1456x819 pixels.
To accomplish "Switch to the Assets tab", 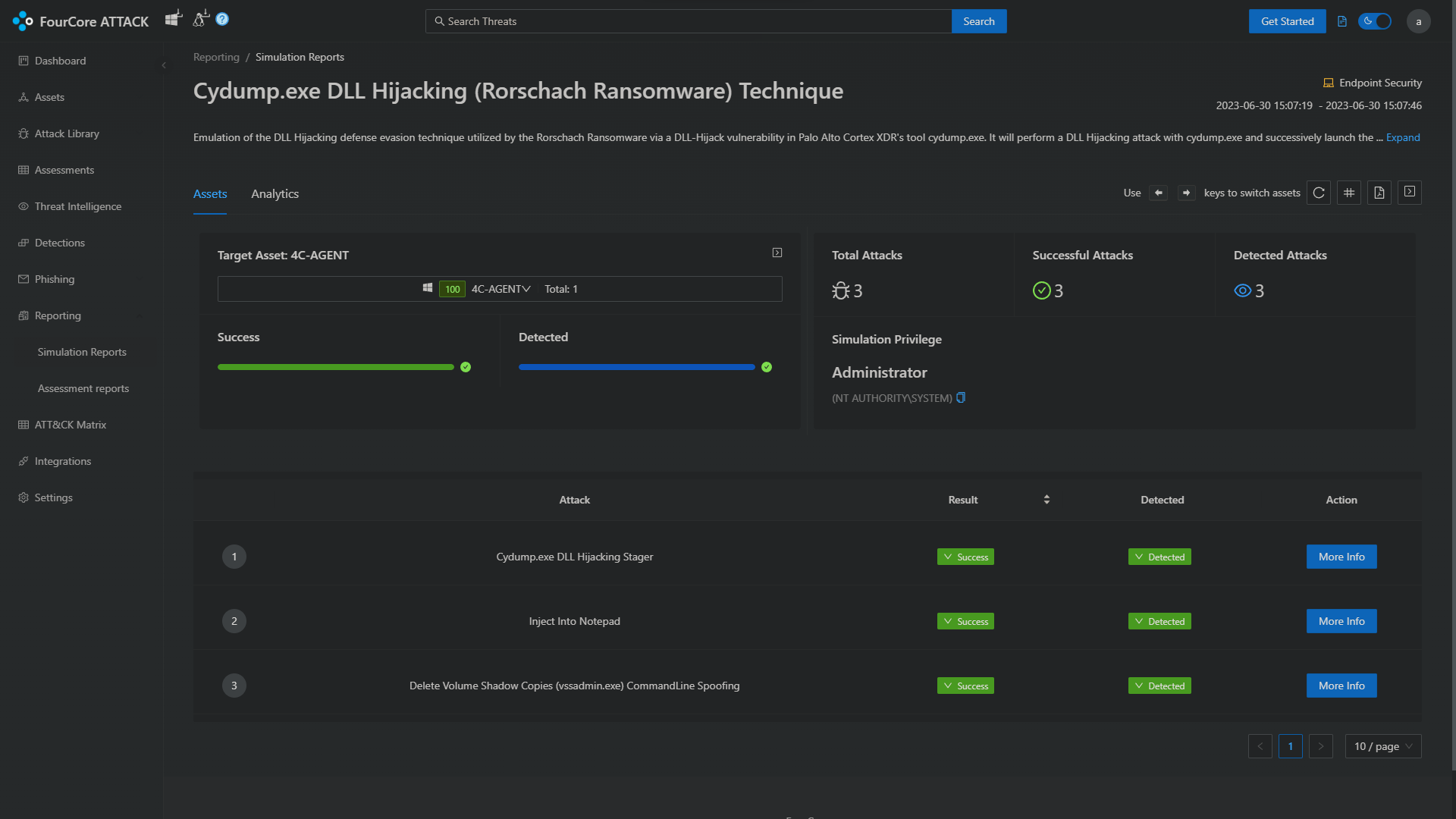I will [210, 194].
